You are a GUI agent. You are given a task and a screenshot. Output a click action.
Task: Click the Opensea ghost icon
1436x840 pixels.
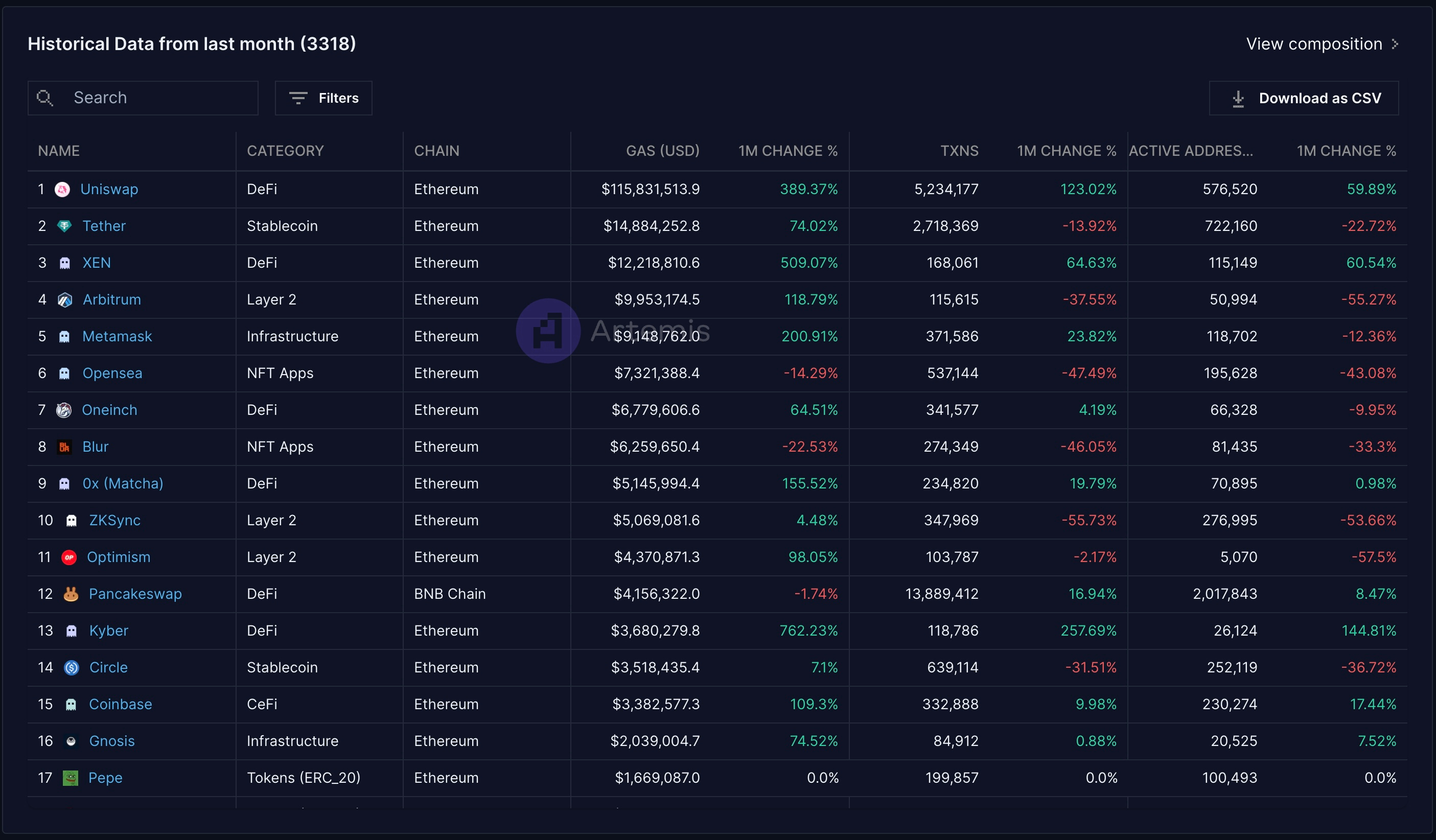(x=64, y=374)
